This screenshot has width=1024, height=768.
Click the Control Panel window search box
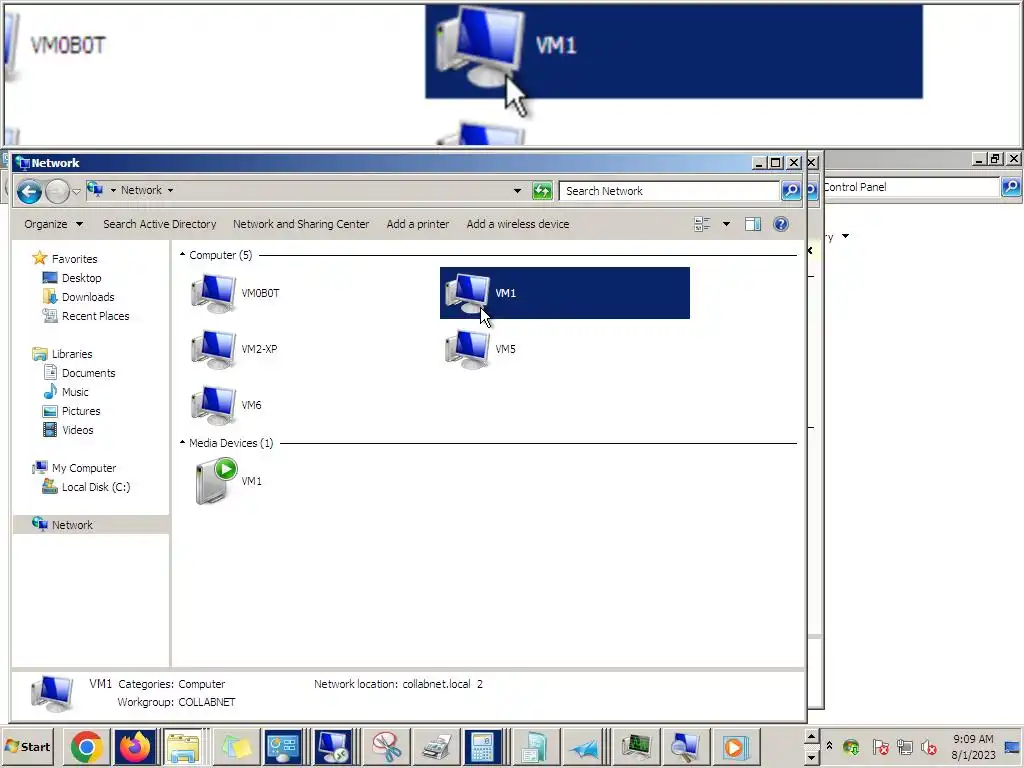coord(911,187)
